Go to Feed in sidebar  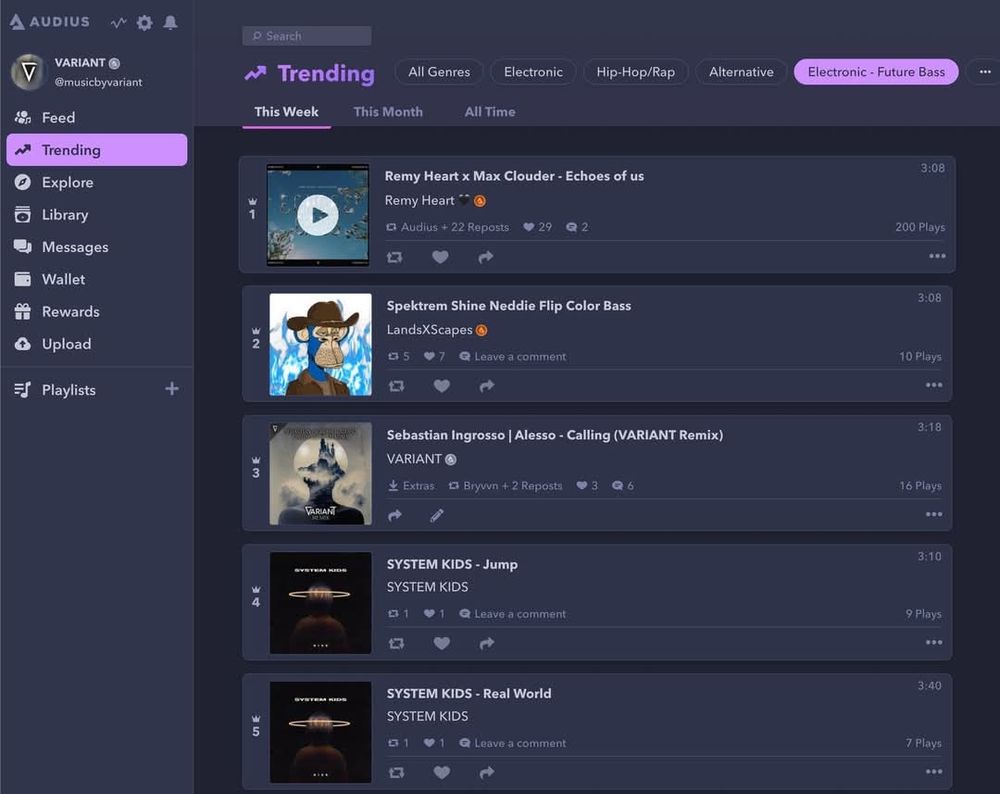(97, 117)
